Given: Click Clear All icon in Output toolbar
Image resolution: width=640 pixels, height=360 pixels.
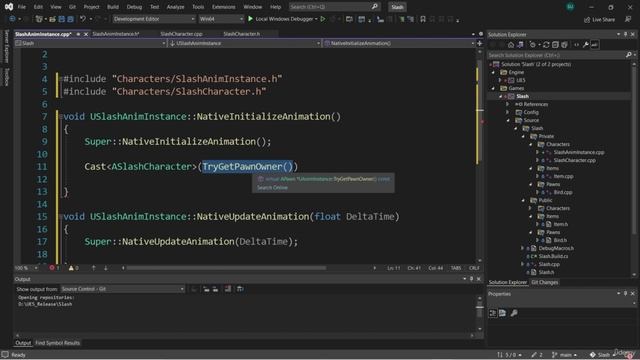Looking at the screenshot, I should [x=228, y=289].
